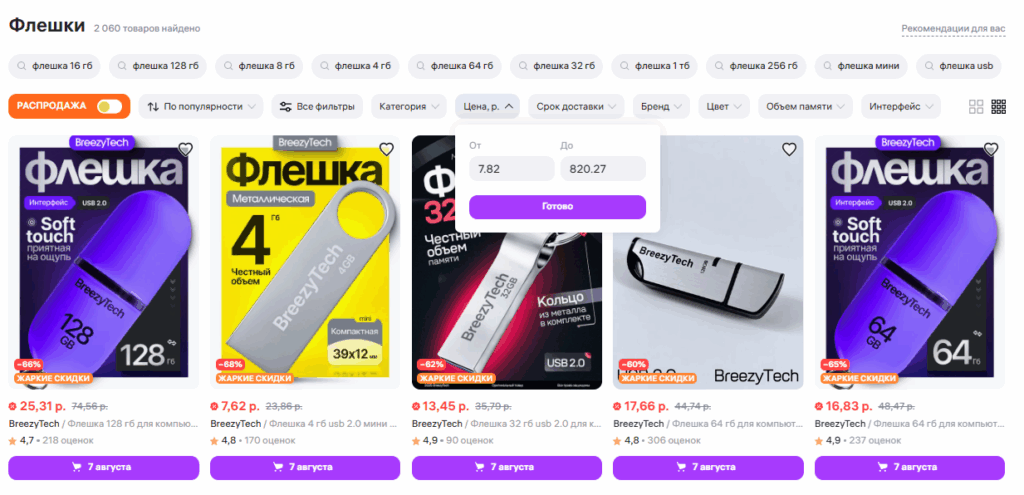Open the Все фильтры sliders icon
Viewport: 1024px width, 495px height.
pos(285,106)
